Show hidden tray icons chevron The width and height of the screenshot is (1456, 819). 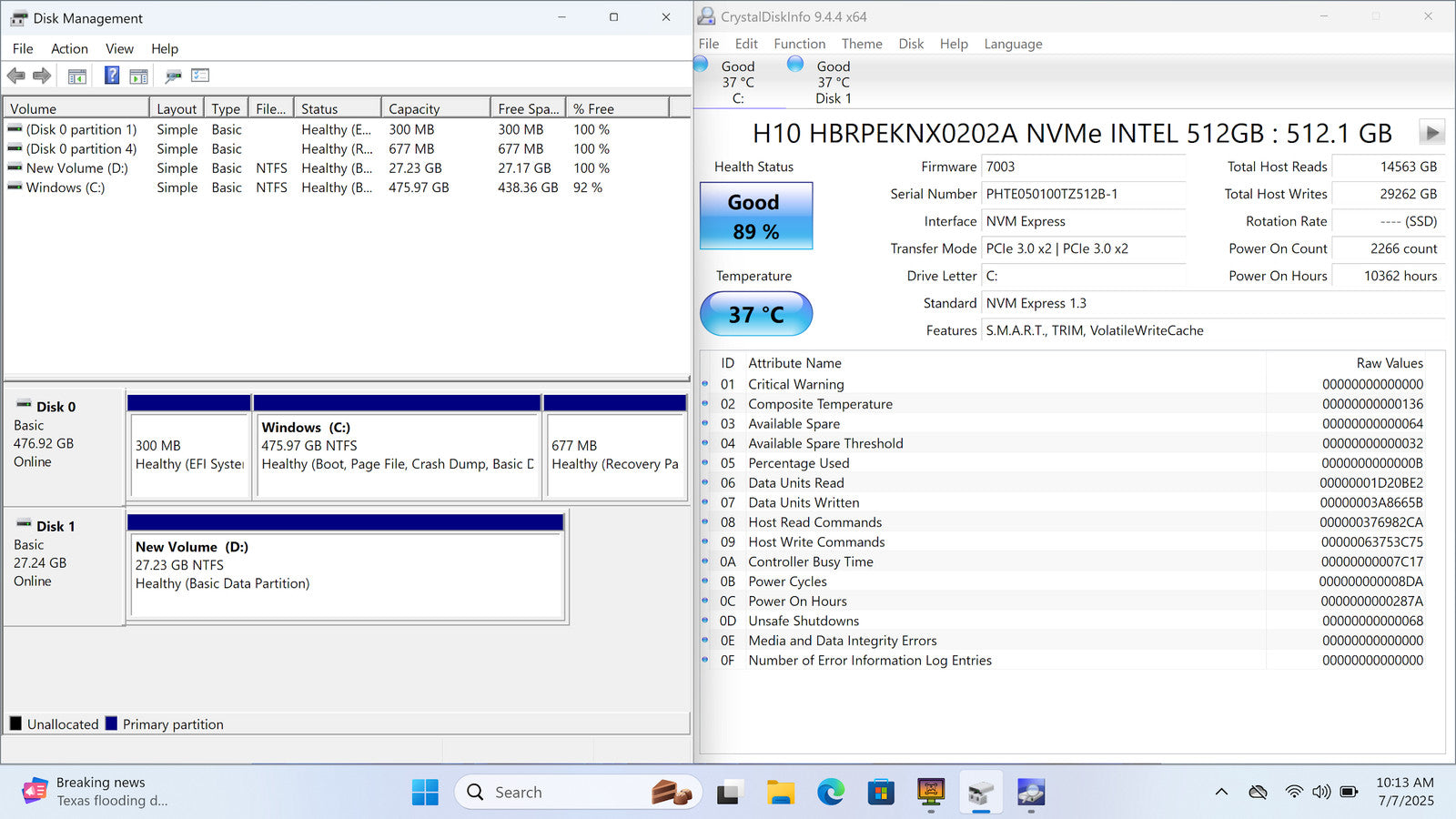[1221, 792]
